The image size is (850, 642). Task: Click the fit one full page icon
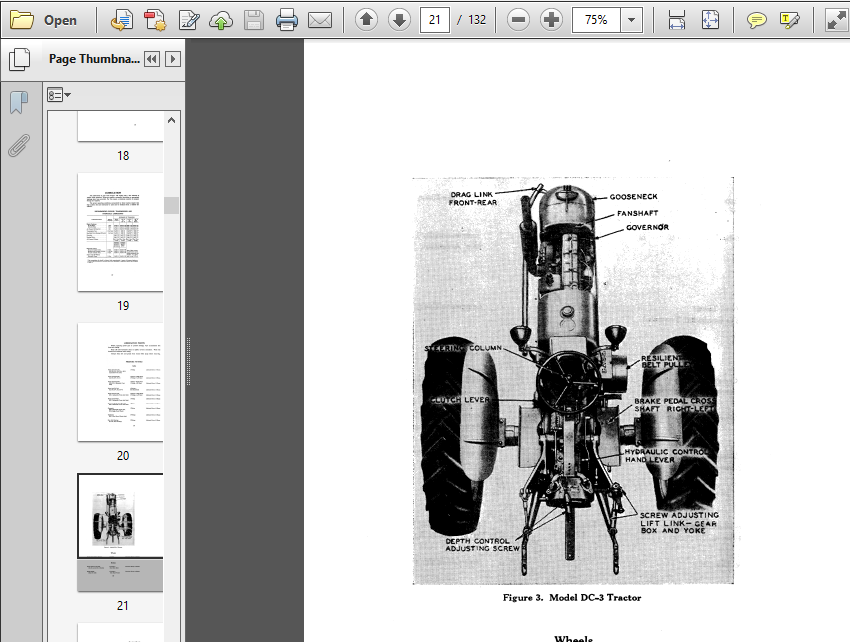tap(710, 20)
